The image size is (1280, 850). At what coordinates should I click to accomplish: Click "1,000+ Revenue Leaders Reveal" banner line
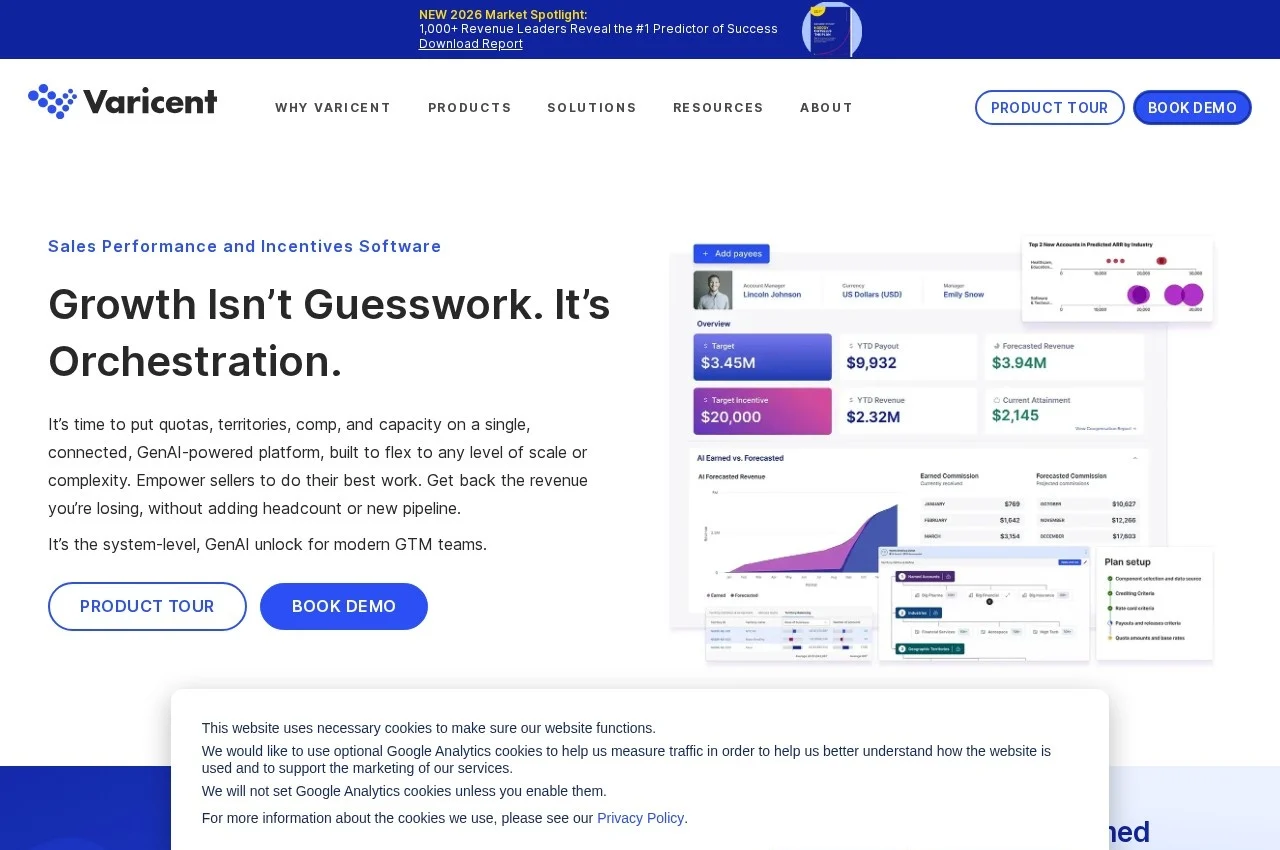[598, 29]
